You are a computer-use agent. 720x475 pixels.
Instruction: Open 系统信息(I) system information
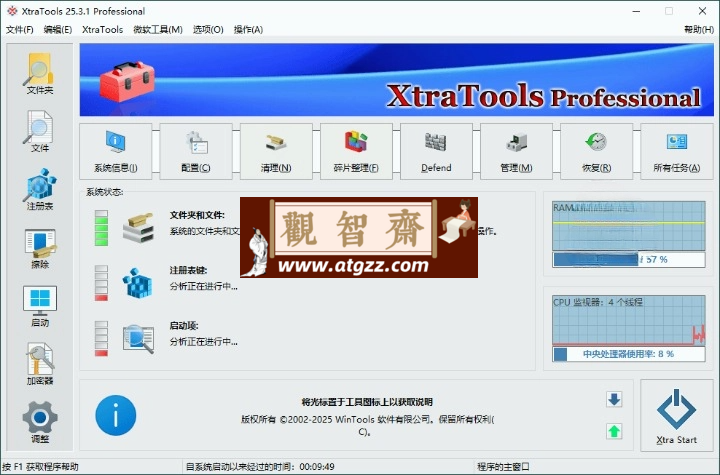pyautogui.click(x=116, y=152)
